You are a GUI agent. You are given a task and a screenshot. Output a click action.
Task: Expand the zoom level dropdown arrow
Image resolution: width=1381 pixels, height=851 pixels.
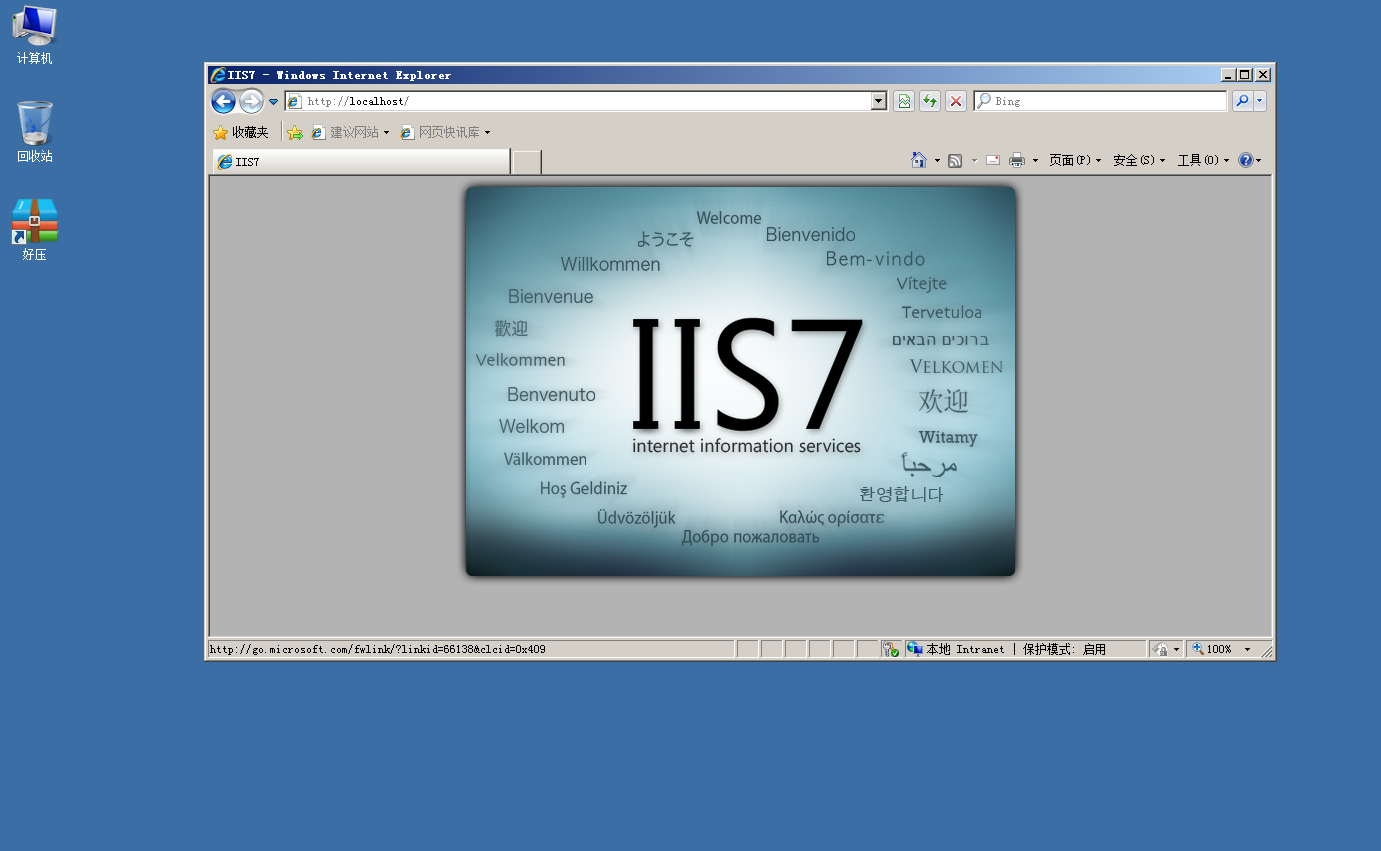[x=1247, y=649]
